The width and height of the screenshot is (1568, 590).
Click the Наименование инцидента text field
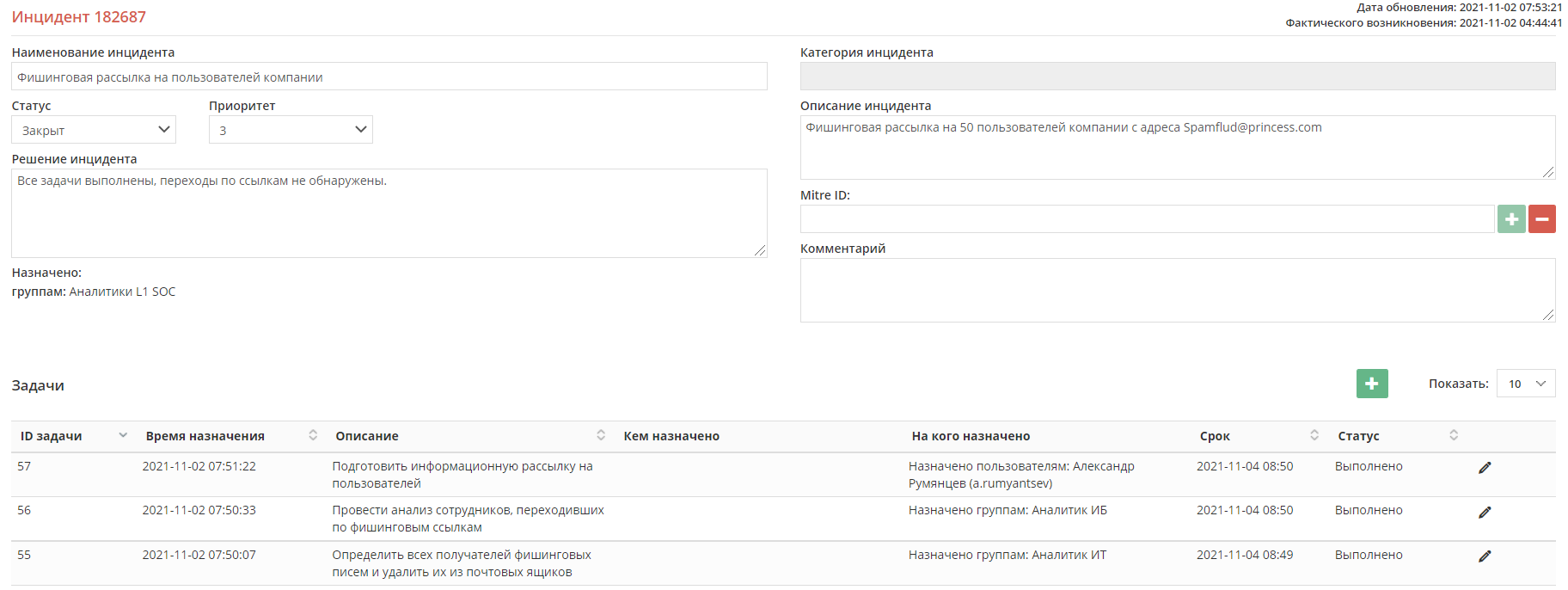click(389, 77)
